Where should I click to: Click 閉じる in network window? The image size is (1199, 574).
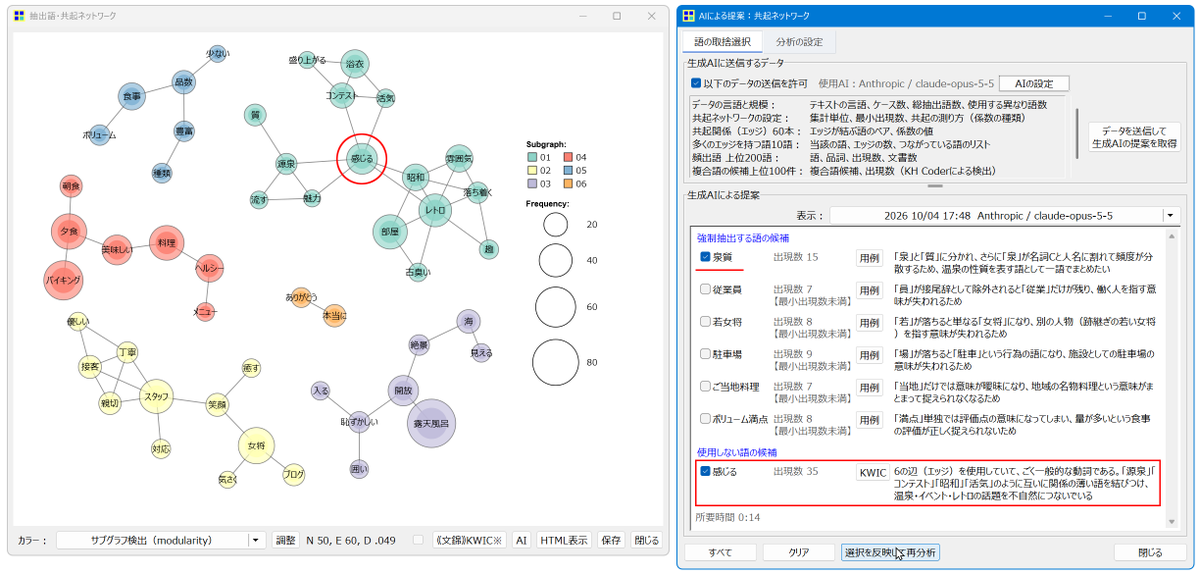point(646,540)
